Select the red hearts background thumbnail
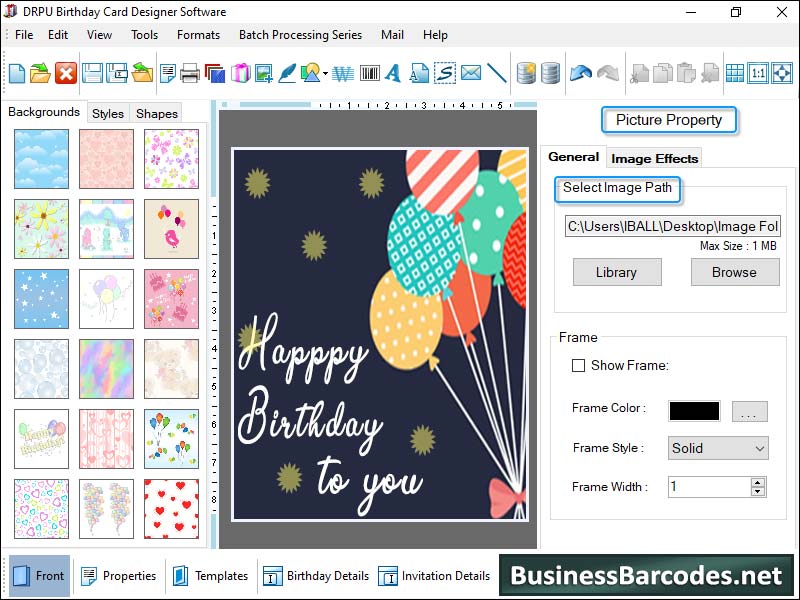 [x=171, y=509]
